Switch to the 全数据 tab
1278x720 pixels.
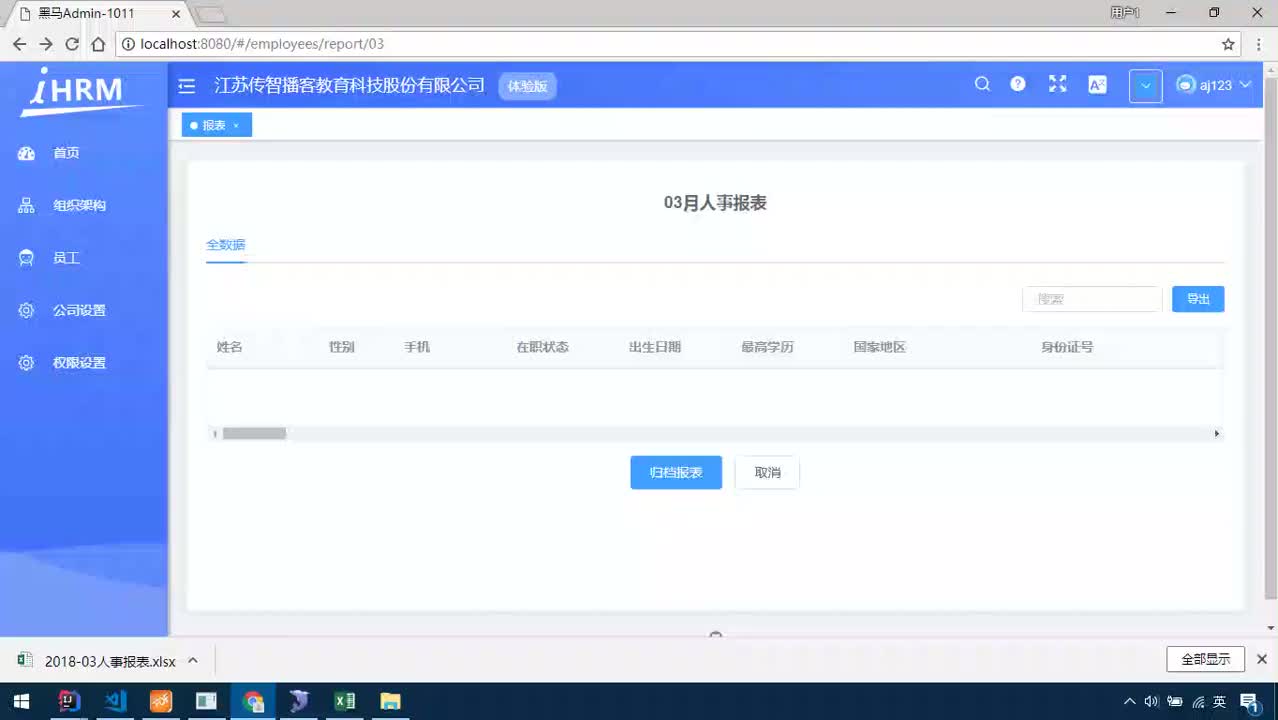click(226, 245)
